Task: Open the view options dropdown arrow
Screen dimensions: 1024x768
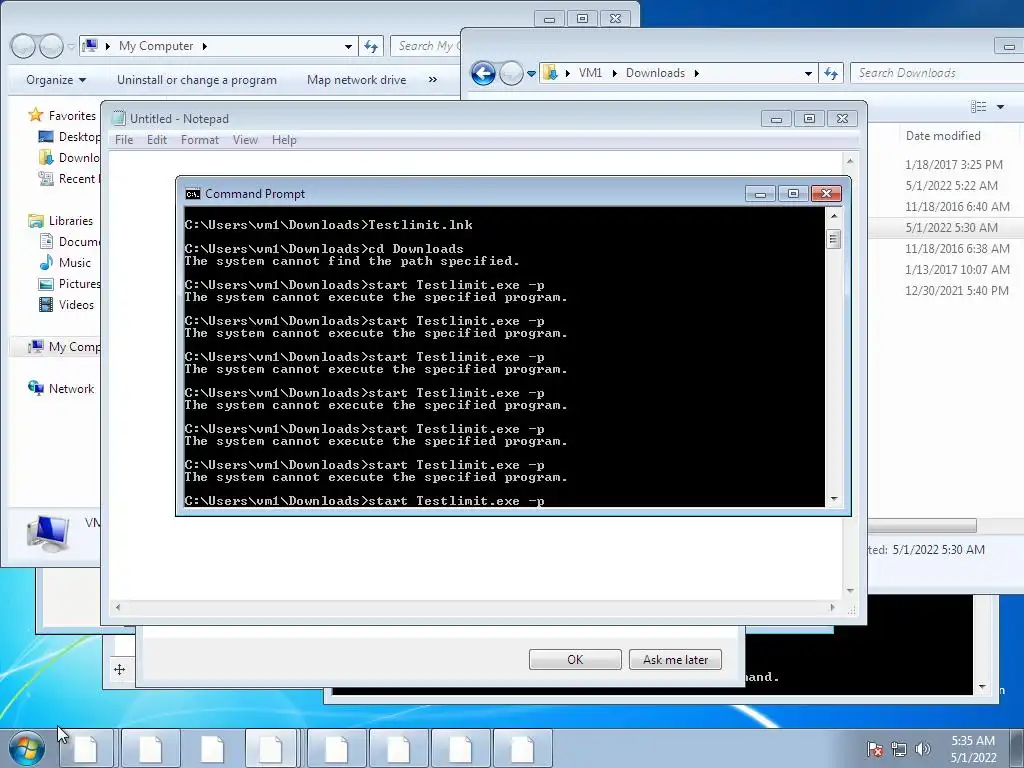Action: click(1000, 106)
